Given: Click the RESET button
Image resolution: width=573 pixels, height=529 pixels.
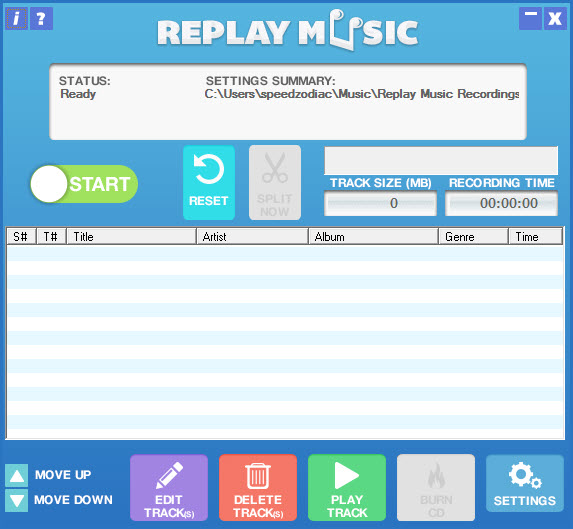Looking at the screenshot, I should click(x=209, y=183).
